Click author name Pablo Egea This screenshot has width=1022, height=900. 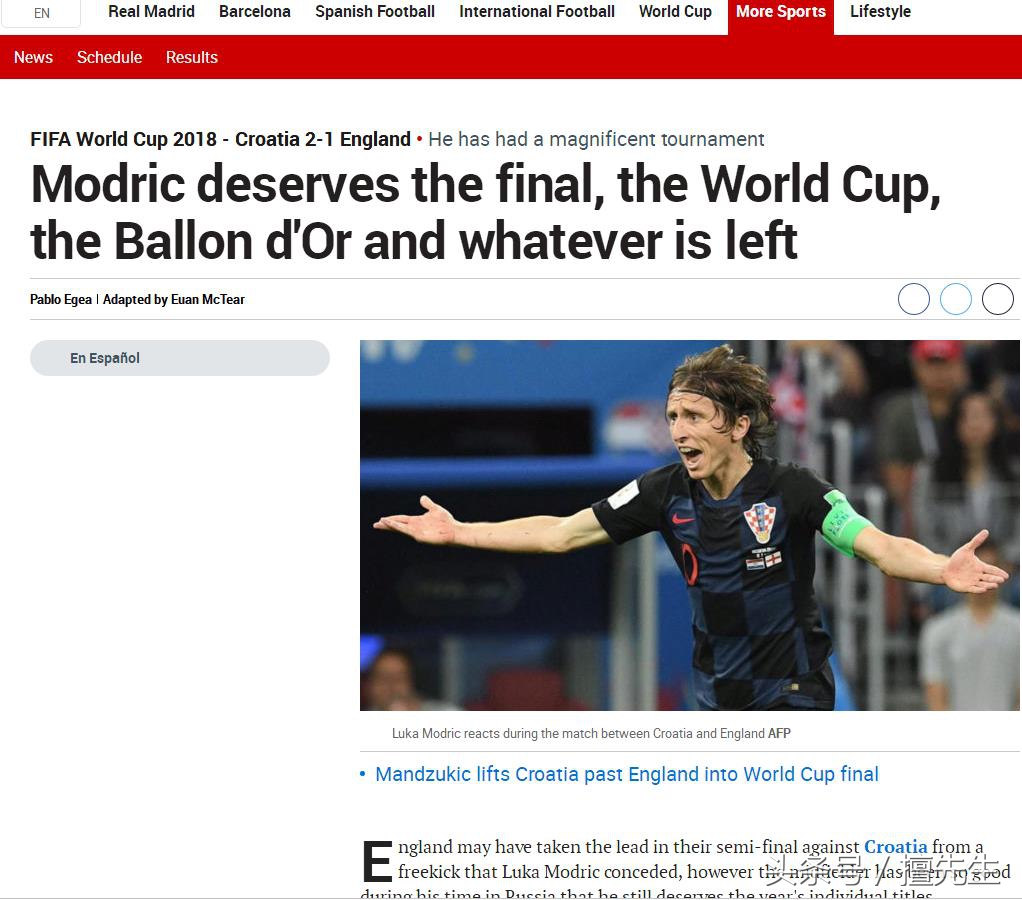pos(61,299)
